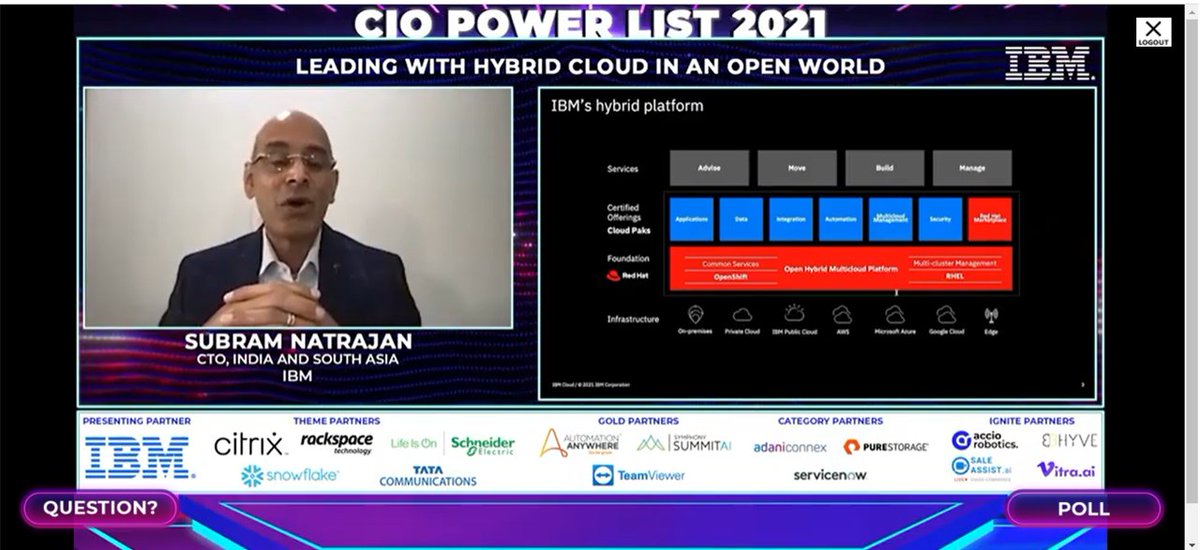Select the Multicloud Management tile

pyautogui.click(x=890, y=219)
